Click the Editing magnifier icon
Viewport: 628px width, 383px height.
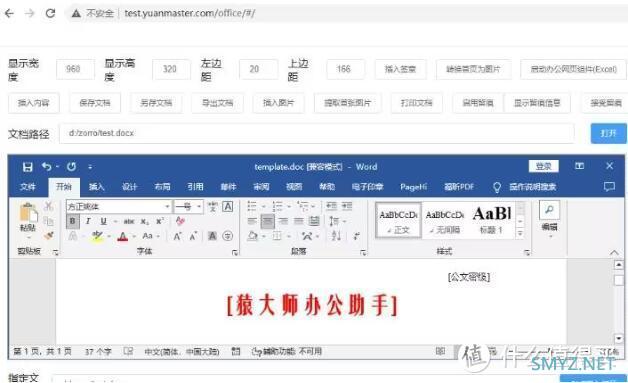549,210
